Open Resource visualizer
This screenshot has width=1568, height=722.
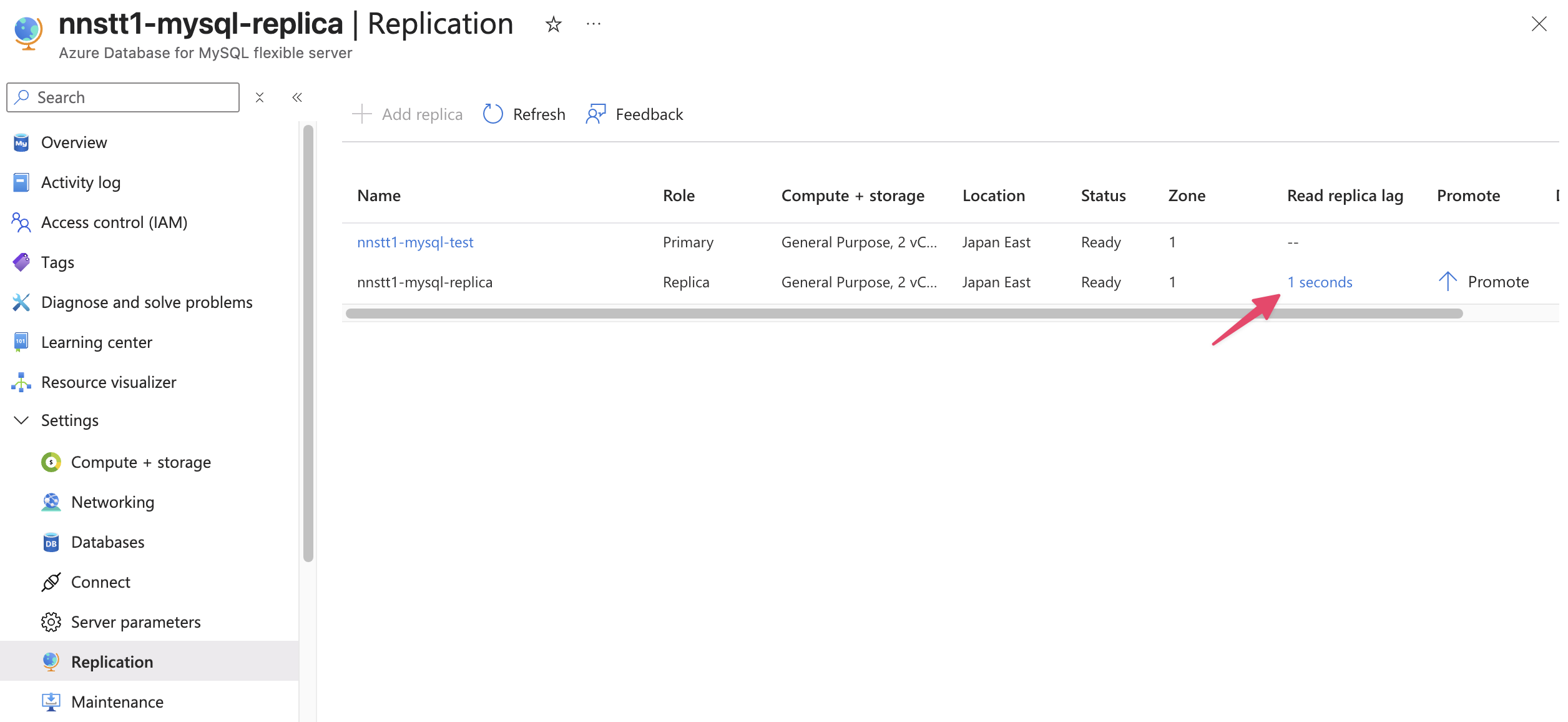pyautogui.click(x=109, y=382)
